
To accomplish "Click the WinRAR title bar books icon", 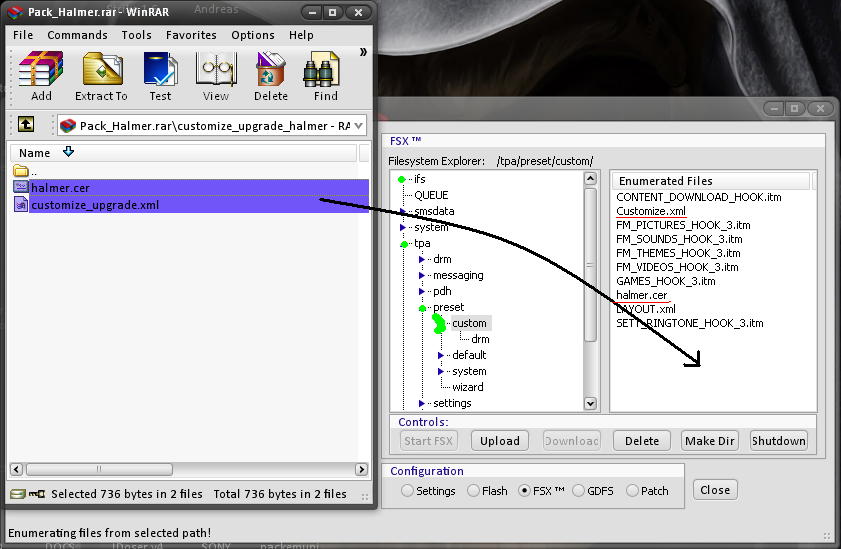I will pyautogui.click(x=16, y=12).
